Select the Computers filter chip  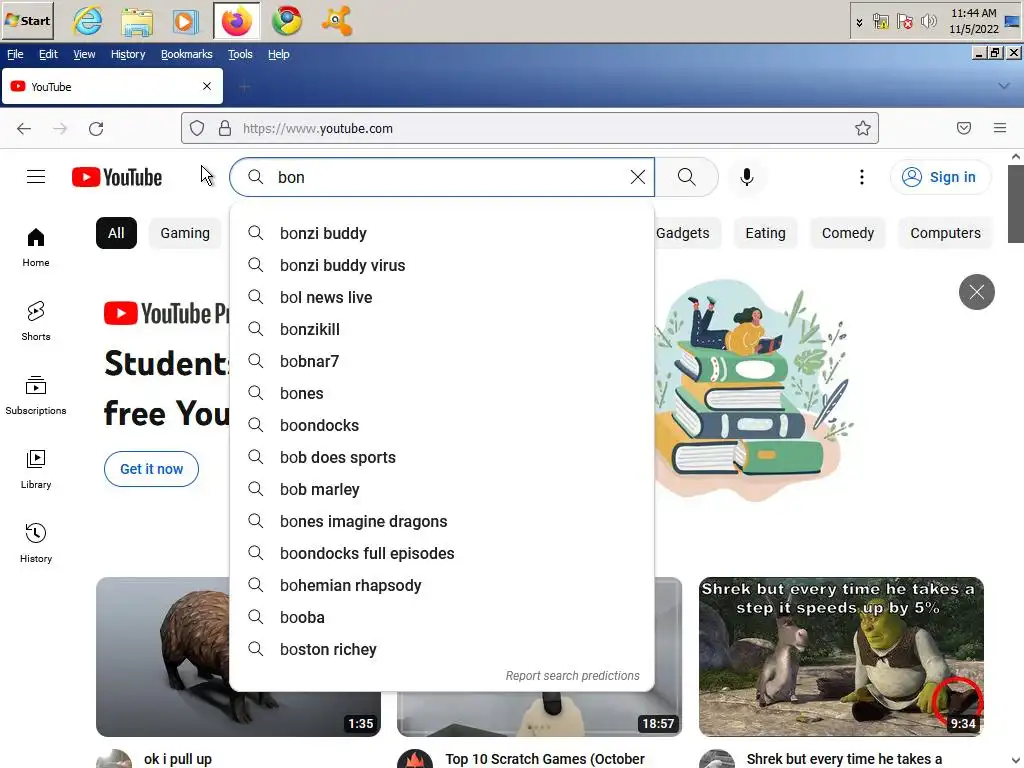tap(946, 233)
